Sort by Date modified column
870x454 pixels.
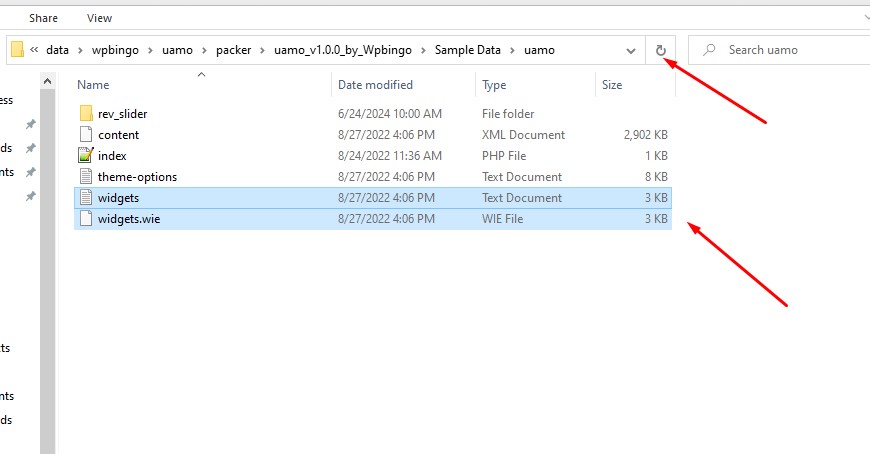tap(375, 85)
